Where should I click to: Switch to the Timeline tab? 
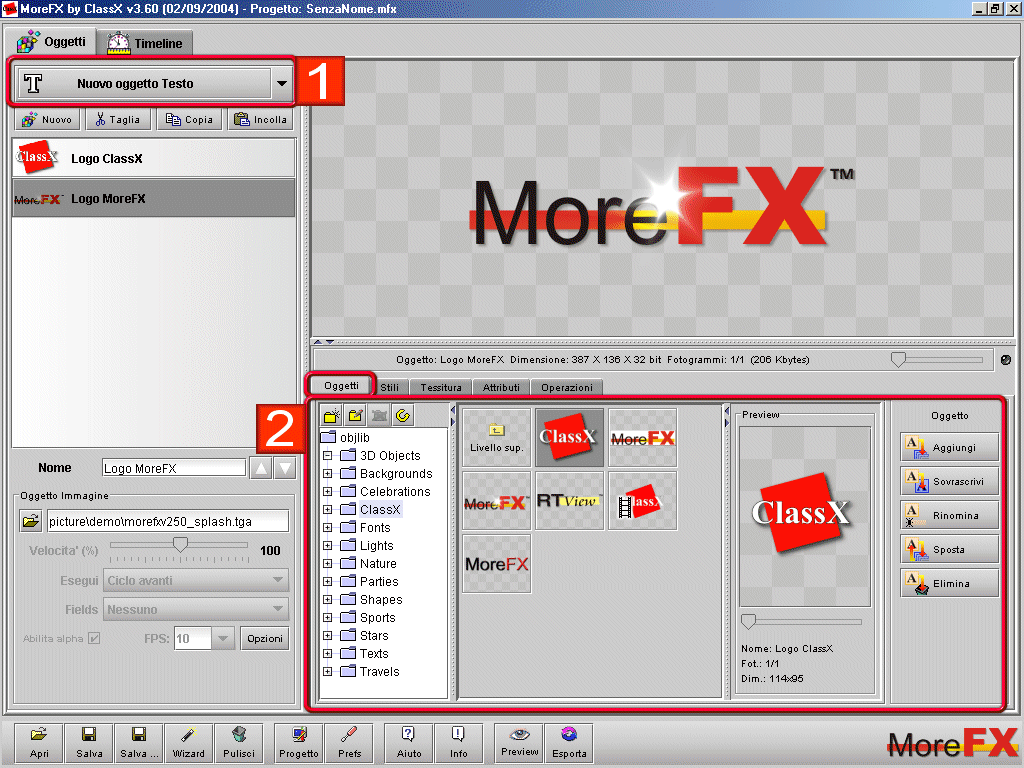145,43
